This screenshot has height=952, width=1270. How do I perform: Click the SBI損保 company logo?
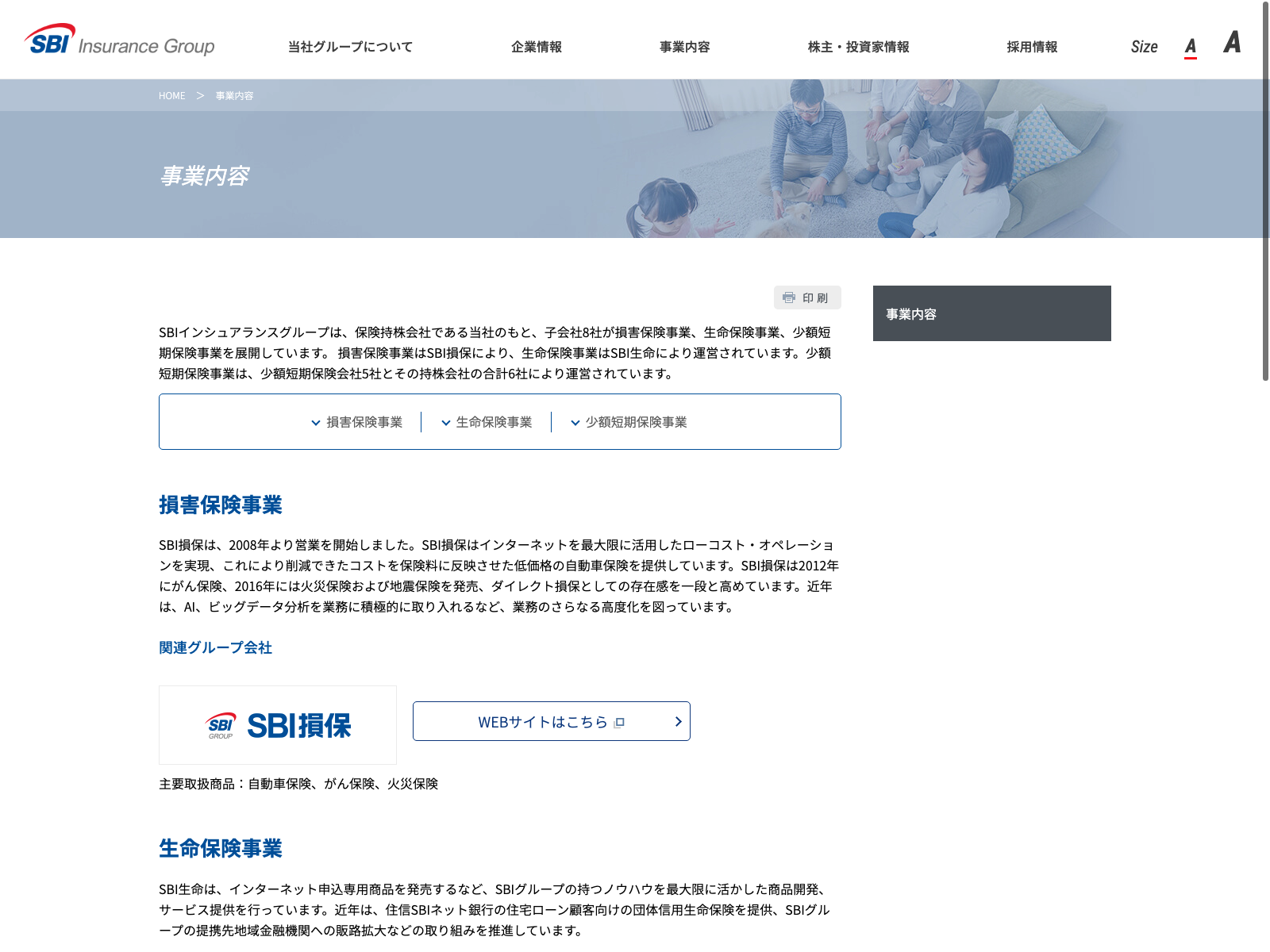click(278, 725)
